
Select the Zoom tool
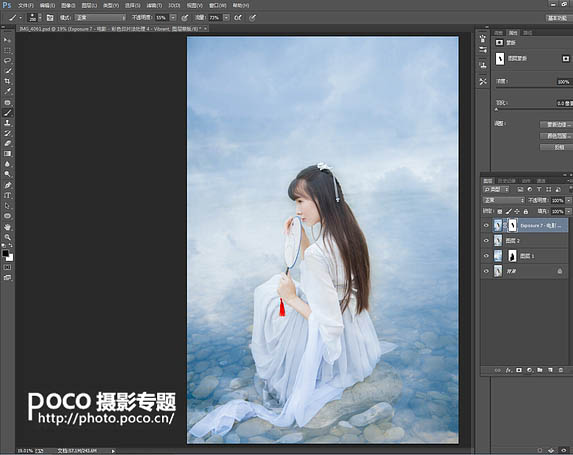7,237
